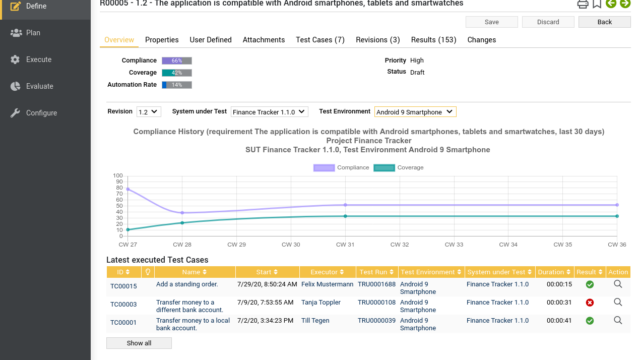This screenshot has height=360, width=640.
Task: Open test run TRU0001688
Action: (x=377, y=284)
